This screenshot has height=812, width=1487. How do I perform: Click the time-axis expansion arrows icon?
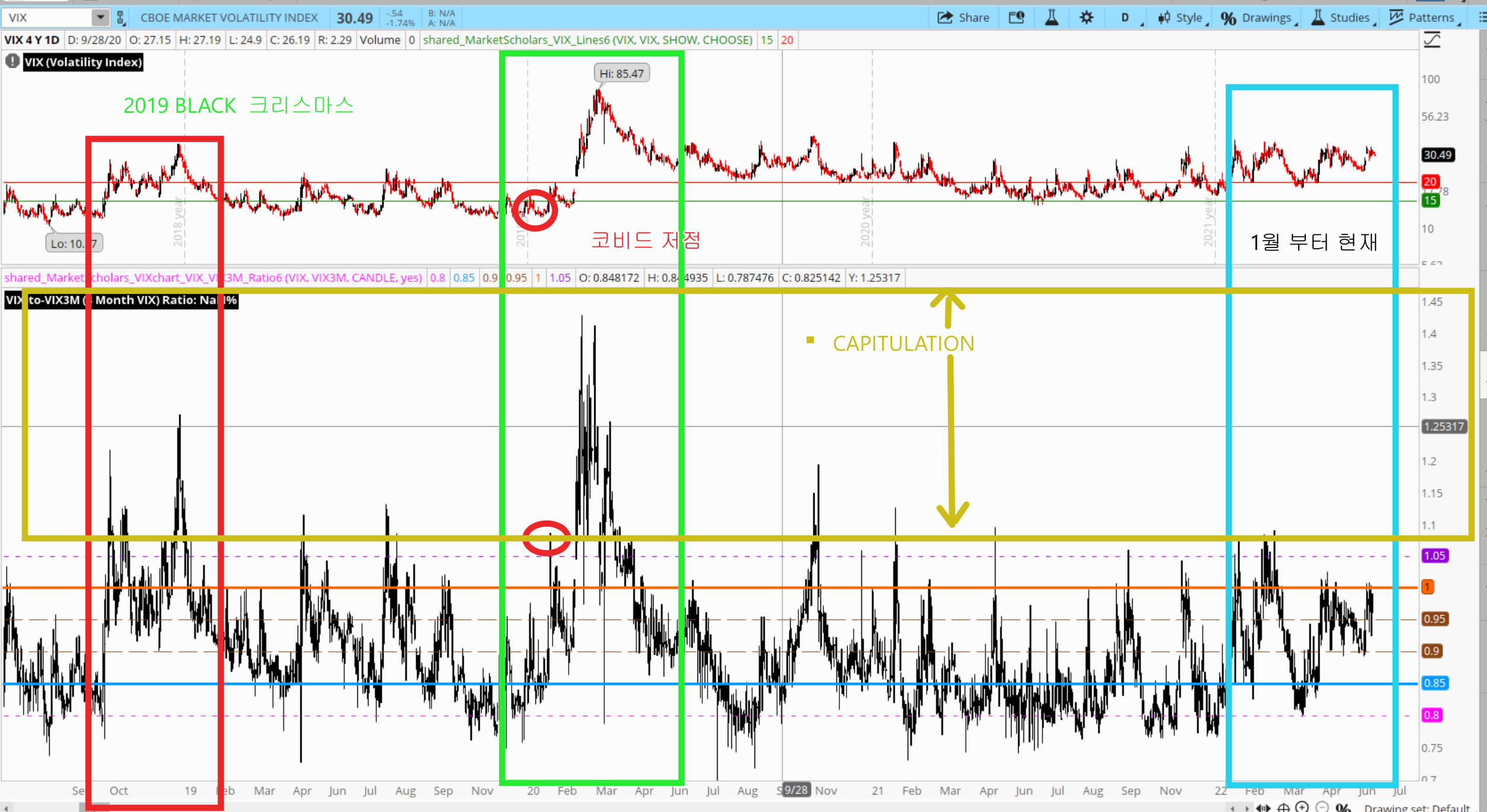coord(1263,807)
